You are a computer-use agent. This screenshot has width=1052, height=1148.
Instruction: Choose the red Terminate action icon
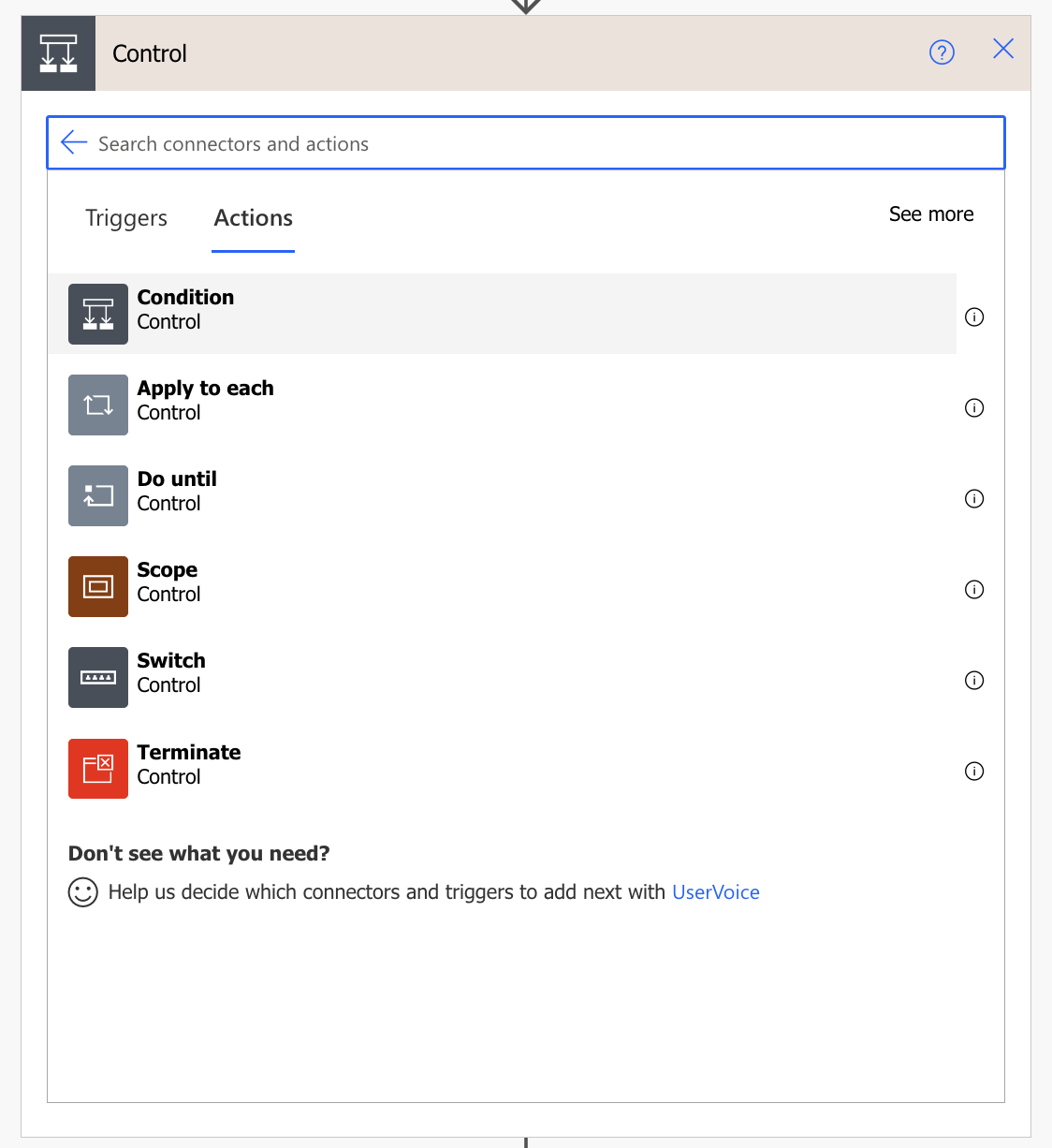tap(98, 769)
